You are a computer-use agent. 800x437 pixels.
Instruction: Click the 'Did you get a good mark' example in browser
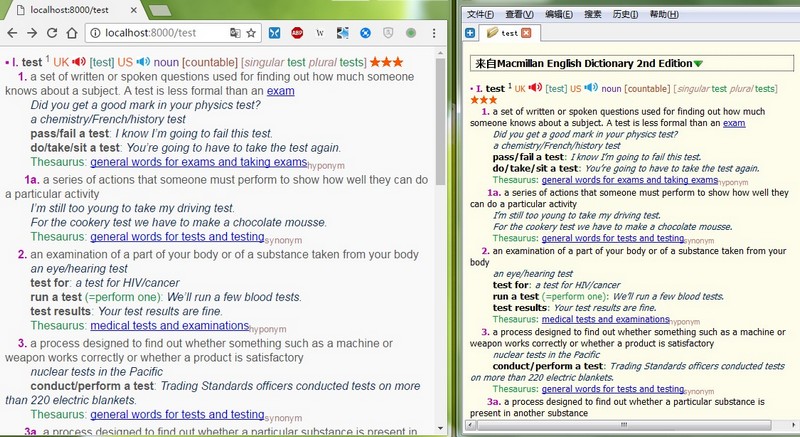(x=145, y=105)
